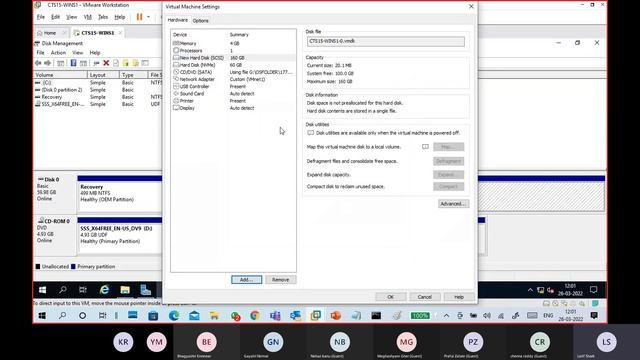Open File Explorer in the VM taskbar

coord(125,290)
